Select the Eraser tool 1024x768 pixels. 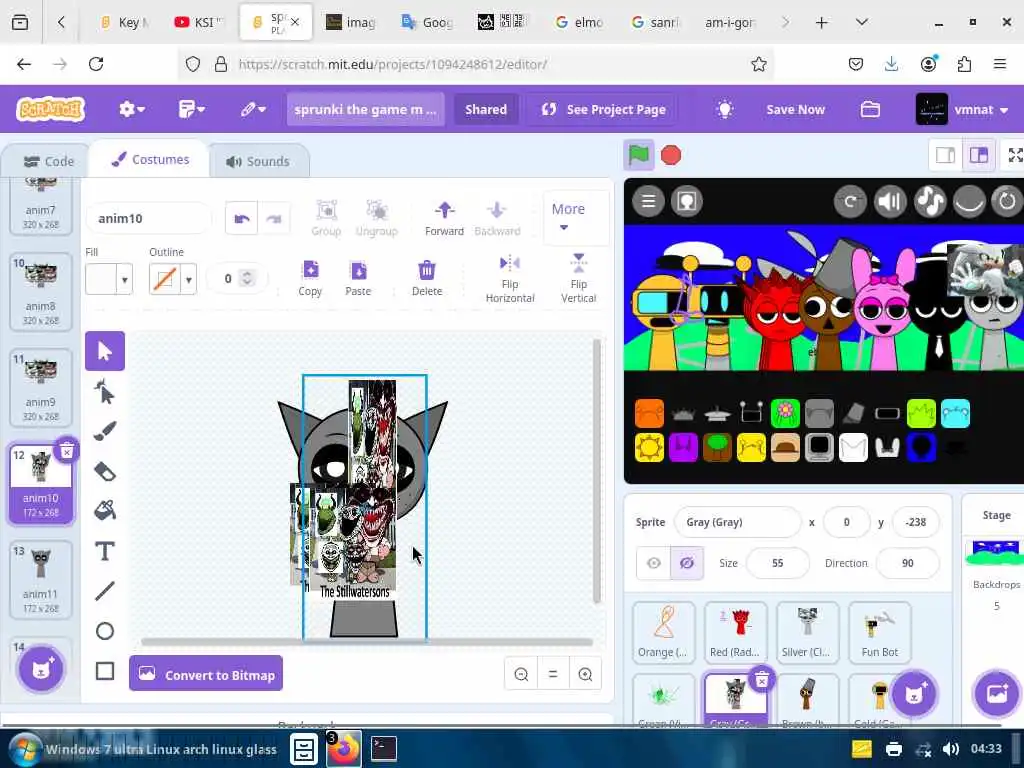(x=104, y=471)
